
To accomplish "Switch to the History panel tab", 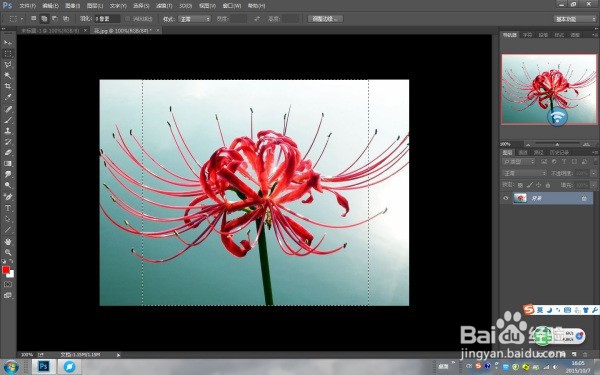I will 559,152.
